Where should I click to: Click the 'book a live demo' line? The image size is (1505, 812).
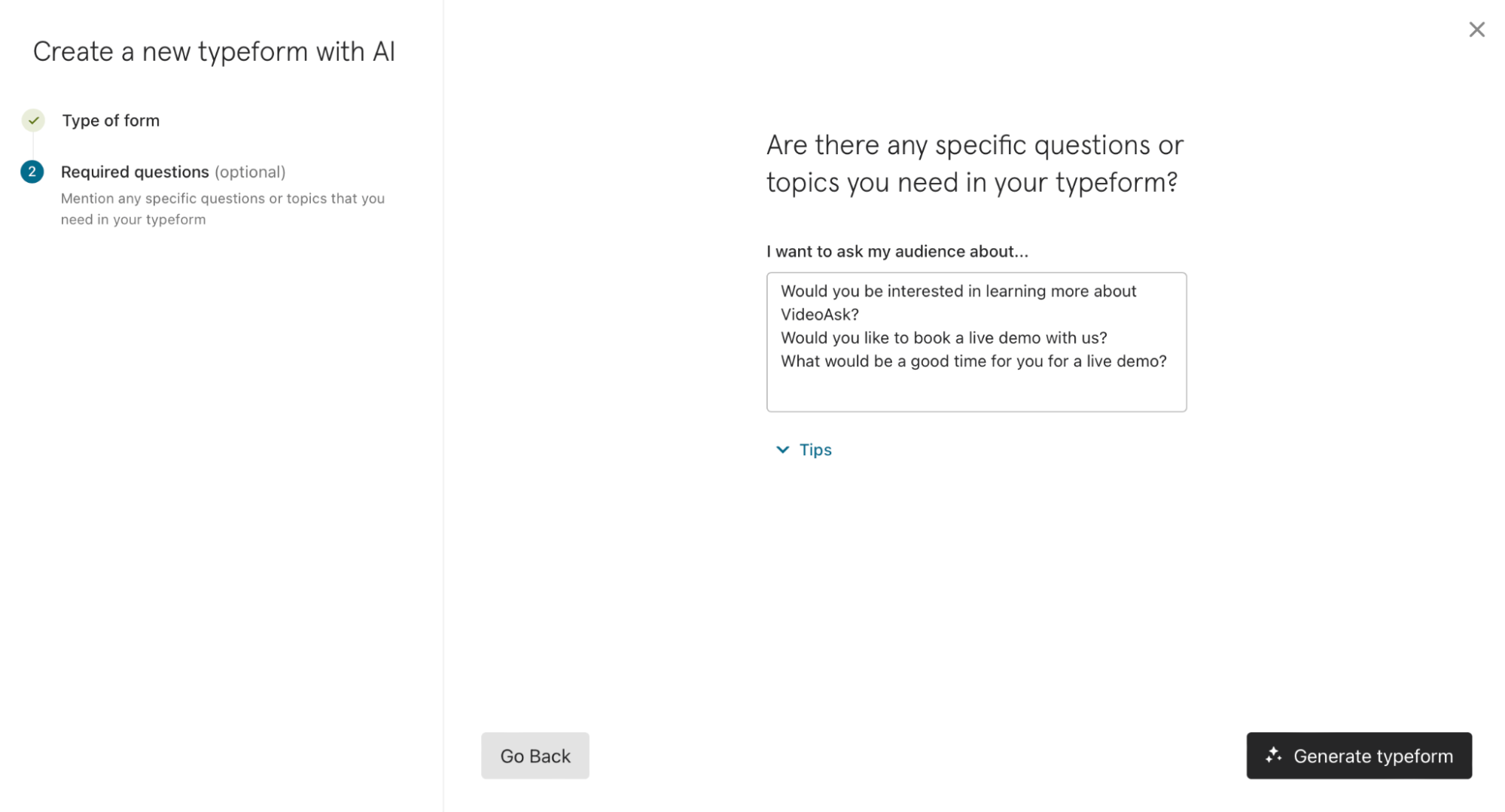pyautogui.click(x=943, y=338)
